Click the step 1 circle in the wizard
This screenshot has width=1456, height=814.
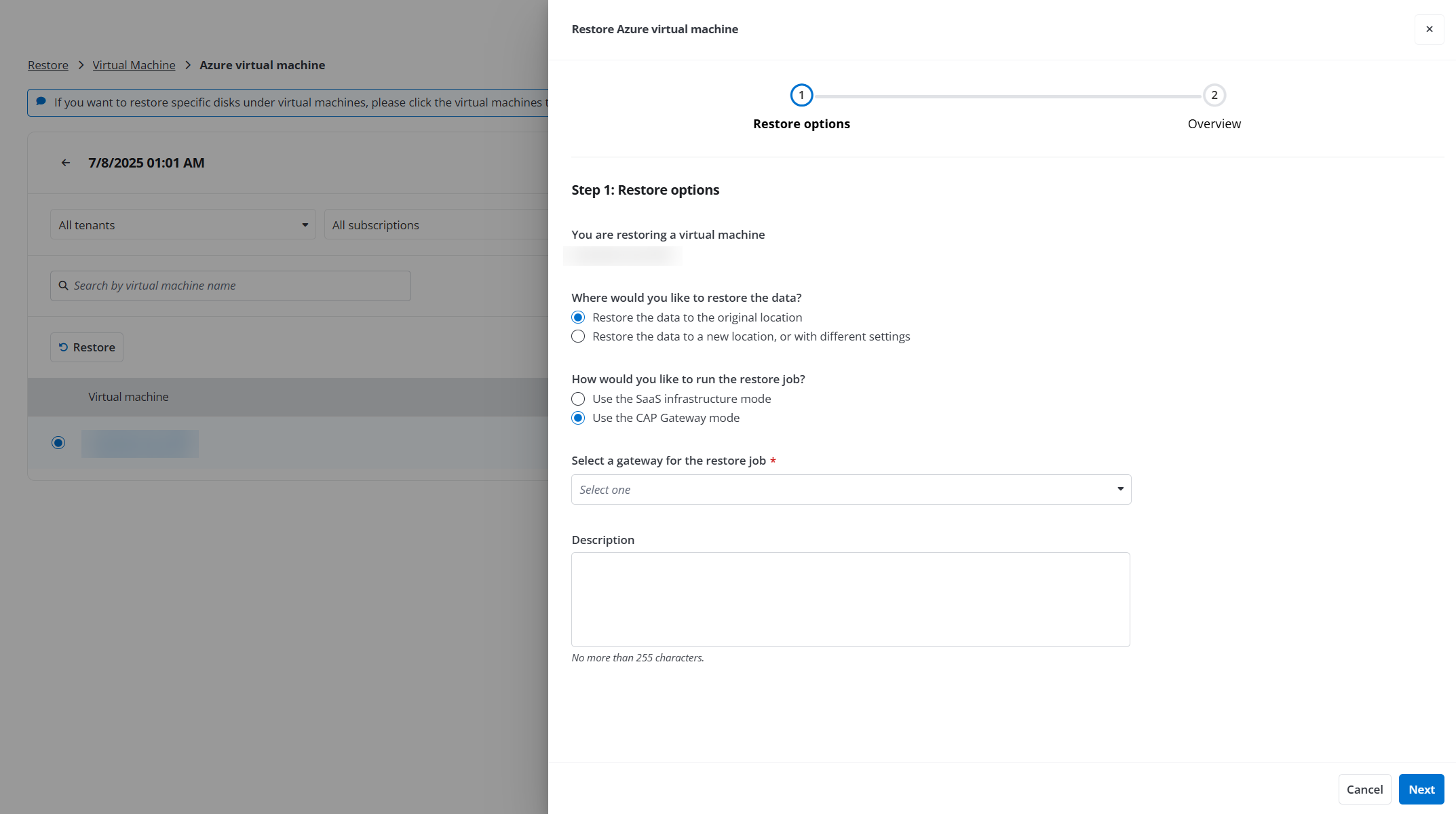[x=801, y=95]
